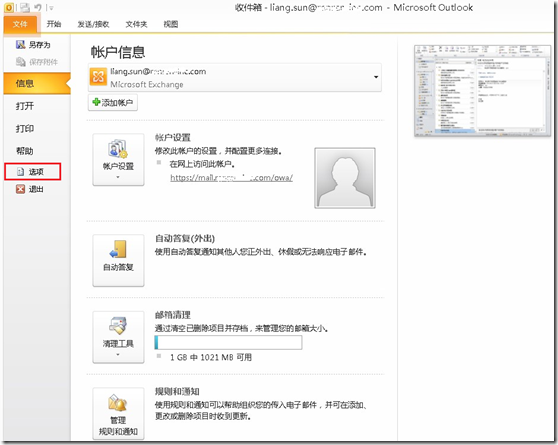Click the inbox preview thumbnail
Screen dimensions: 558x445
point(482,91)
